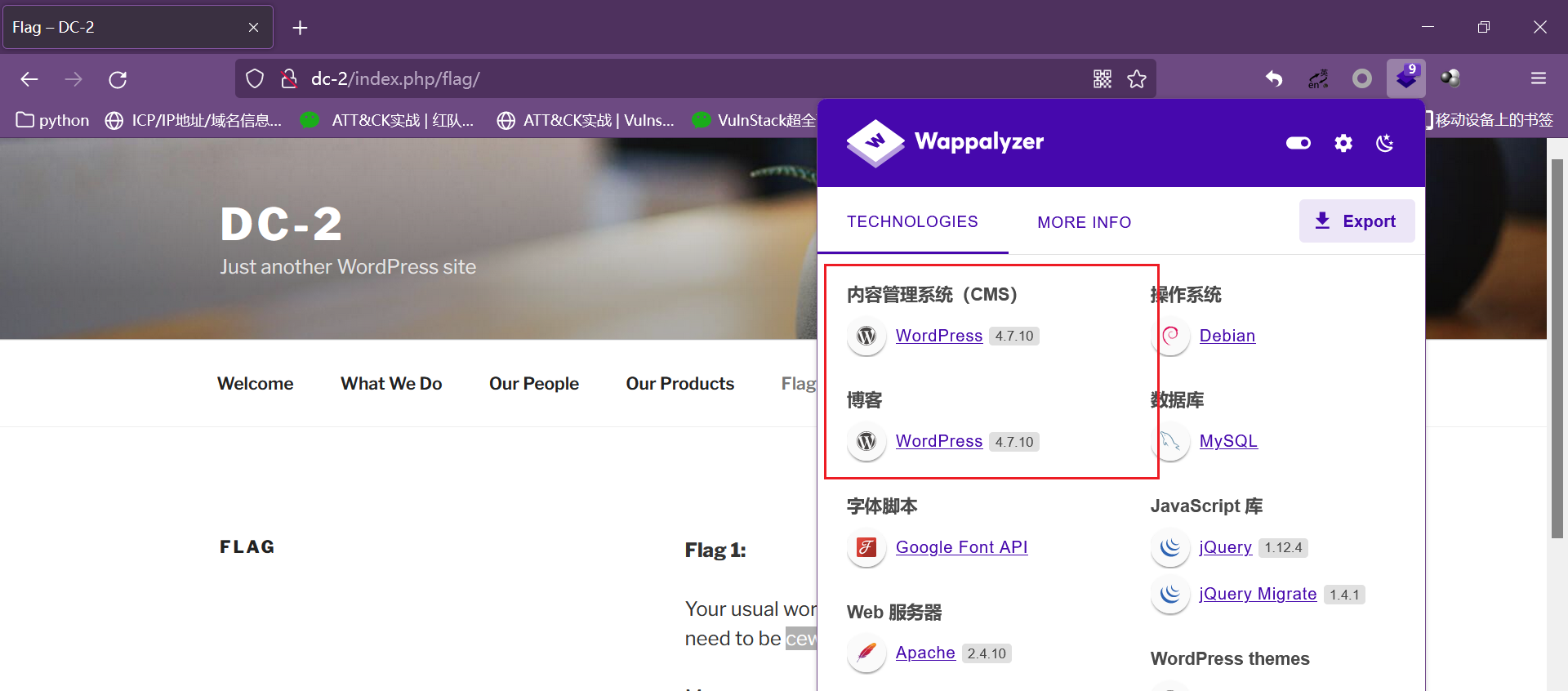Open the shield tracking protection icon
Screen dimensions: 1568x691
pyautogui.click(x=255, y=78)
